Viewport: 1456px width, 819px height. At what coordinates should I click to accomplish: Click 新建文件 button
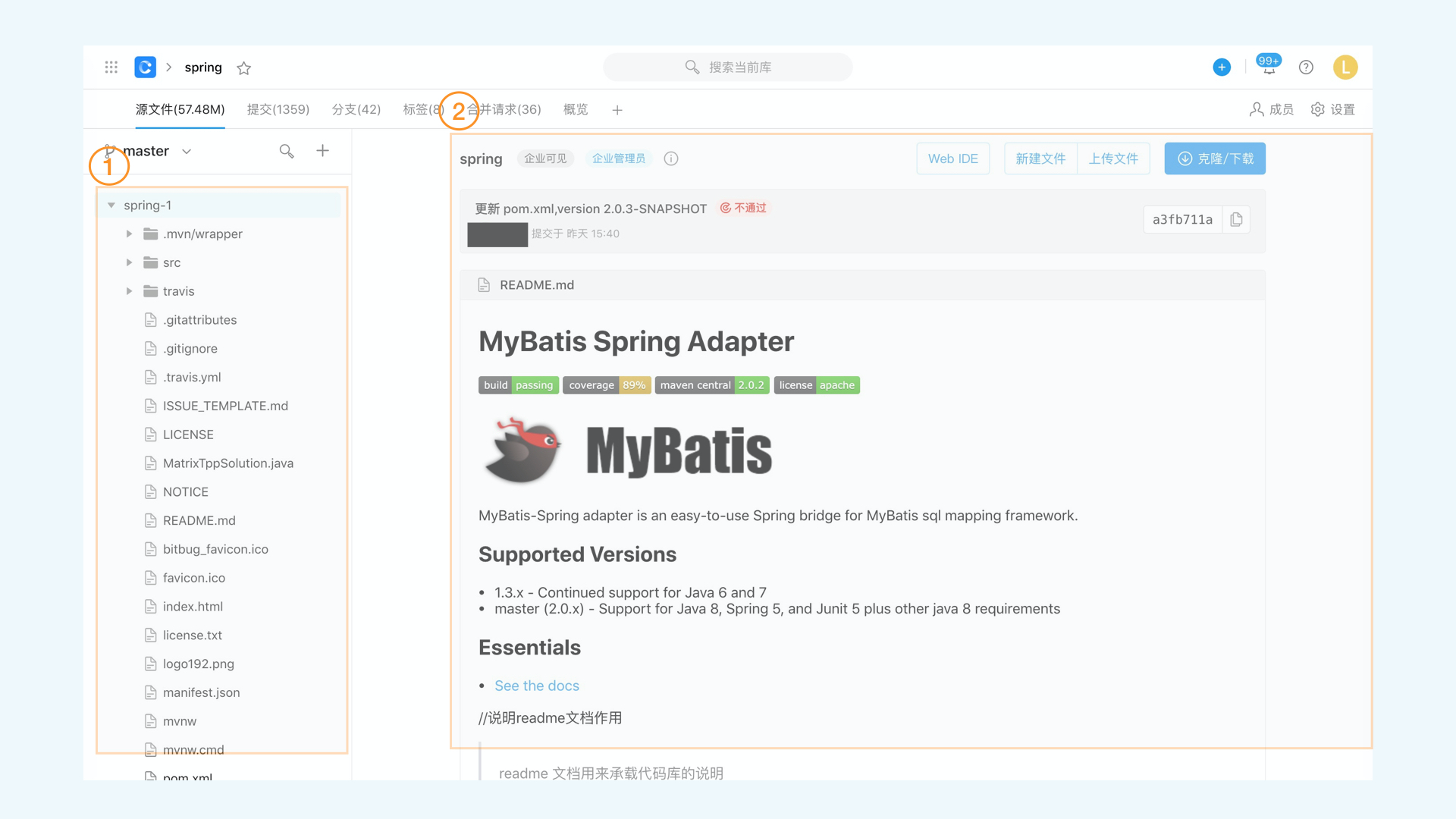point(1040,158)
